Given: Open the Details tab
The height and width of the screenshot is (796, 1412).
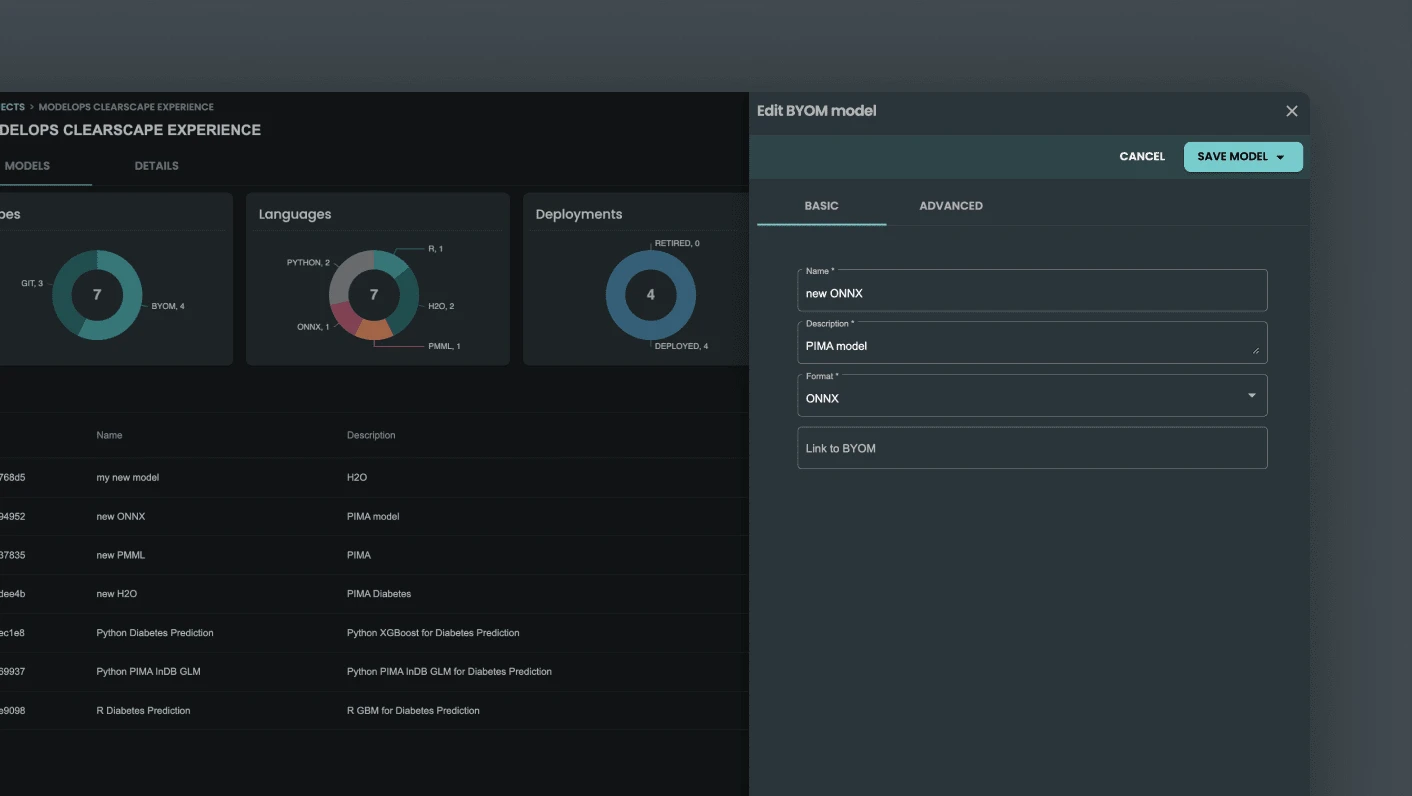Looking at the screenshot, I should tap(157, 166).
